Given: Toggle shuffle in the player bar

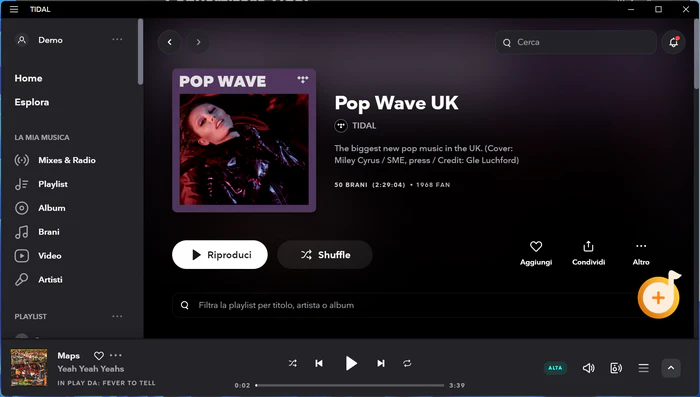Looking at the screenshot, I should (292, 364).
